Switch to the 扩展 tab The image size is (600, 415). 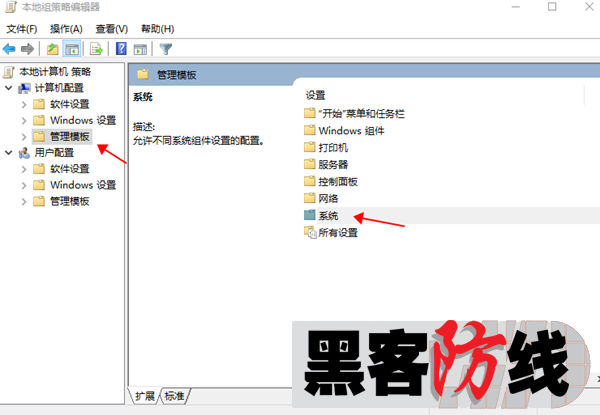pos(145,396)
